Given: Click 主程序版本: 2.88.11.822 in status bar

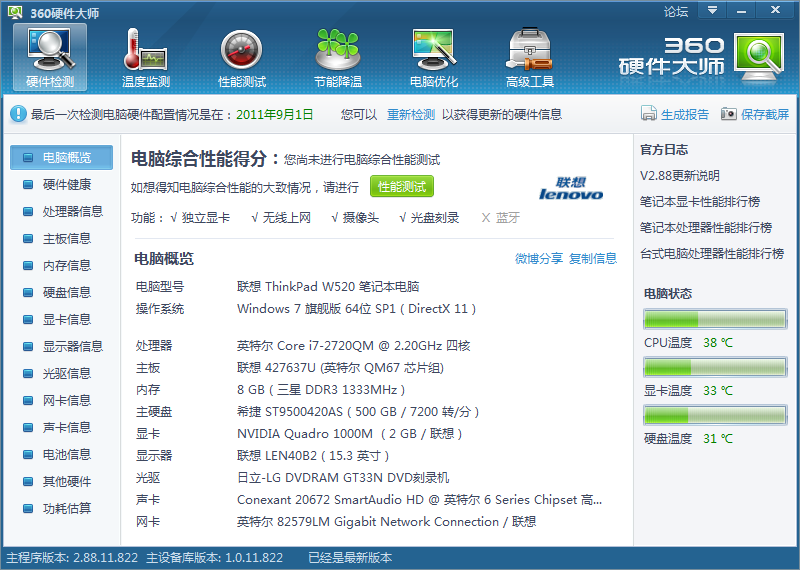Looking at the screenshot, I should (72, 558).
